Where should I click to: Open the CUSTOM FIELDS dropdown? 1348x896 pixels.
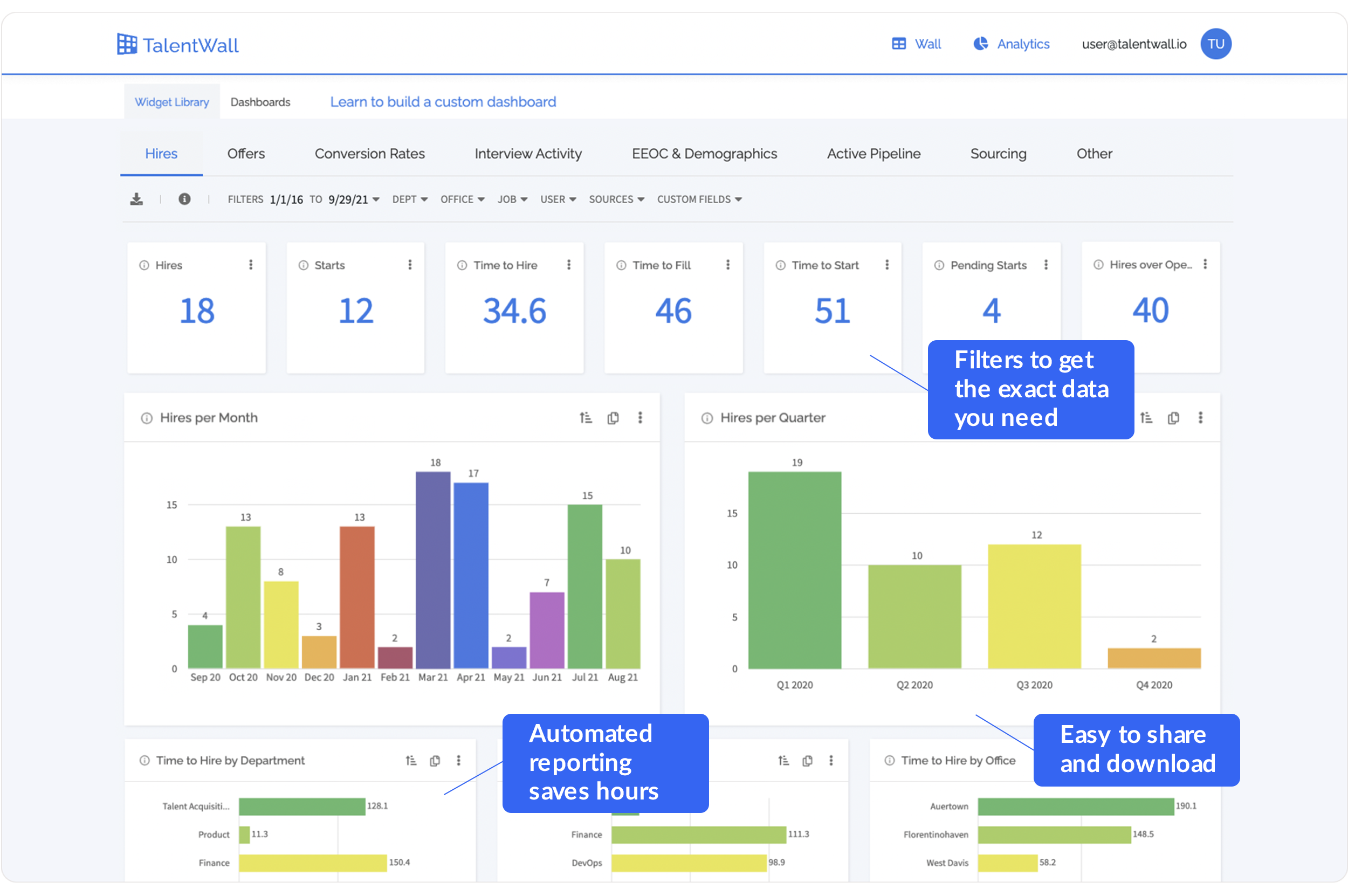699,199
